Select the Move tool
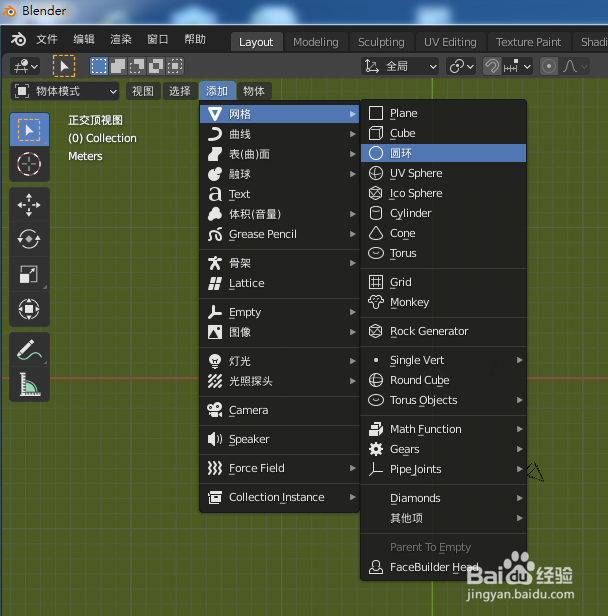608x616 pixels. point(29,205)
